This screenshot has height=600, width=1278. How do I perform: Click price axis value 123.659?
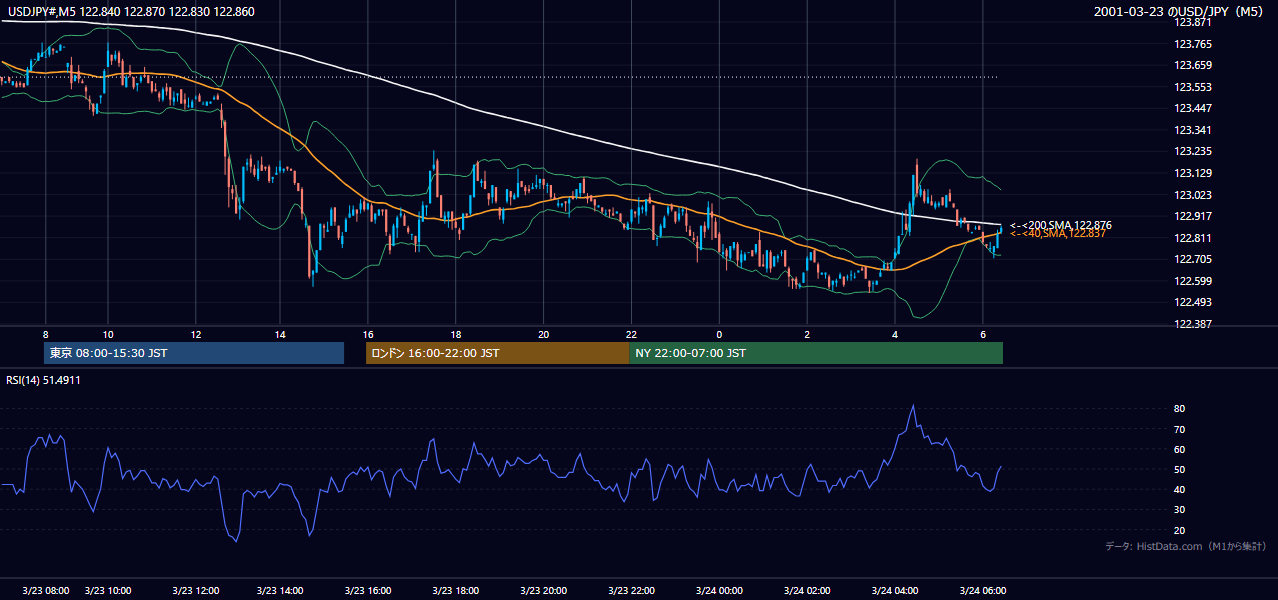point(1193,66)
